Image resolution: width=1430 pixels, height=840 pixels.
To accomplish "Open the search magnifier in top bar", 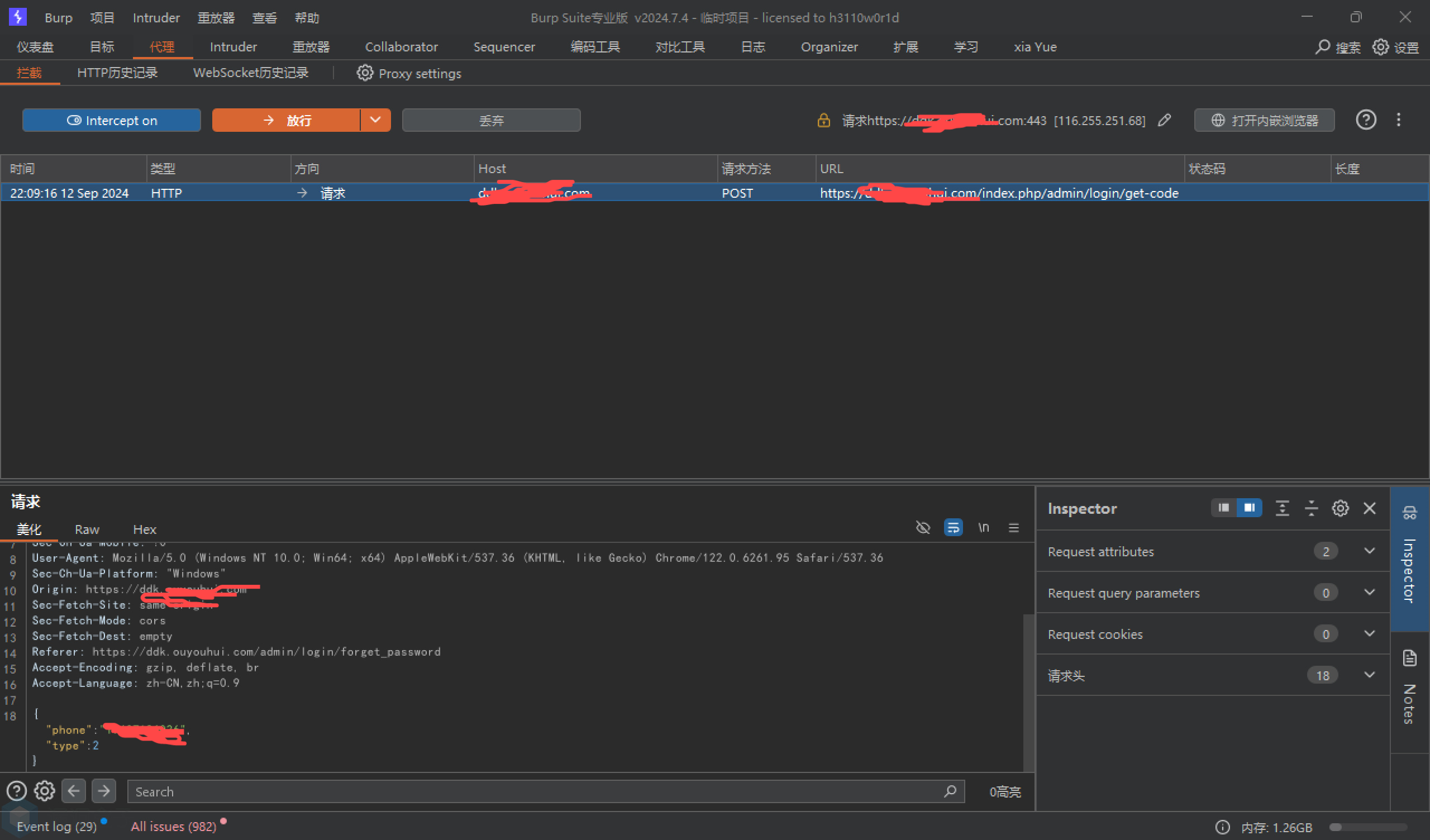I will [x=1323, y=47].
